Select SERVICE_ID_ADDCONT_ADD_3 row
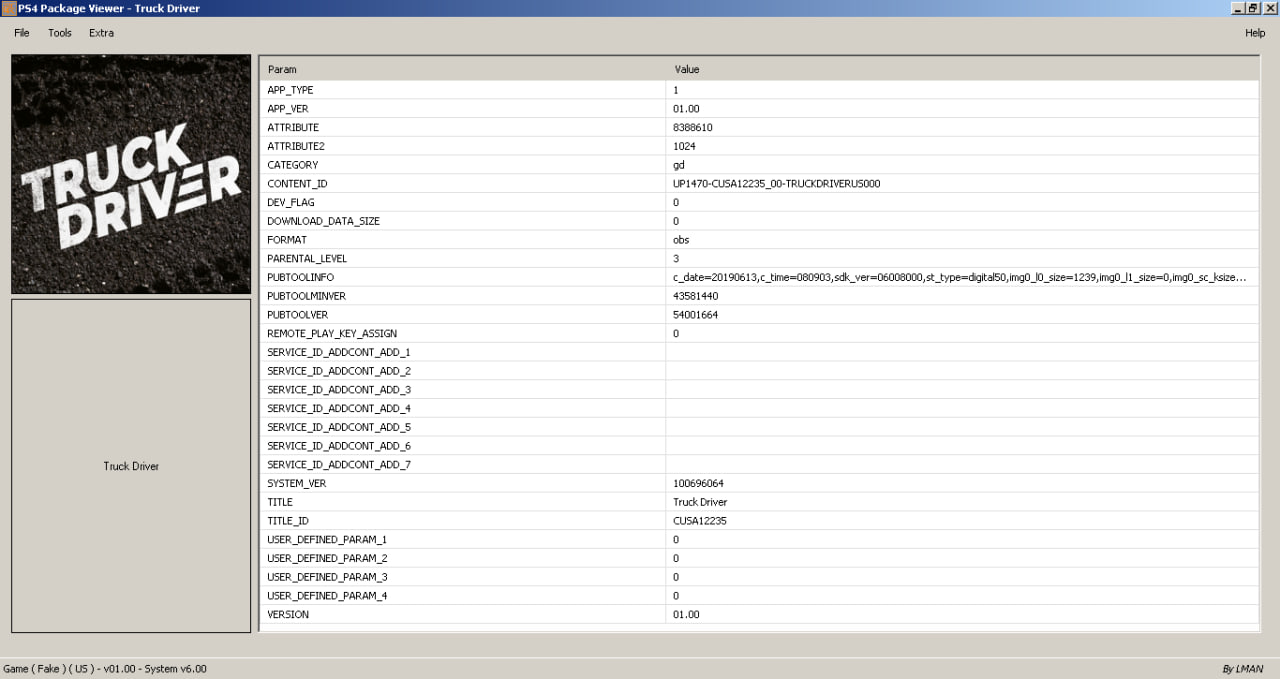The width and height of the screenshot is (1280, 679). point(760,390)
